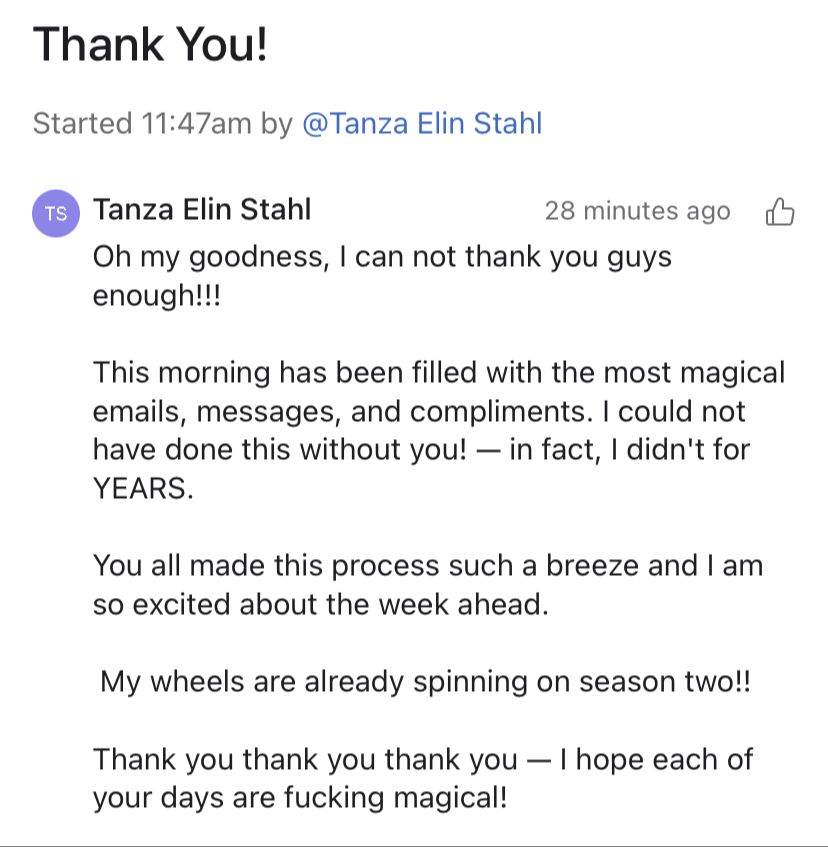Like the message with the thumbs-up icon
Screen dimensions: 828x847
click(x=780, y=212)
